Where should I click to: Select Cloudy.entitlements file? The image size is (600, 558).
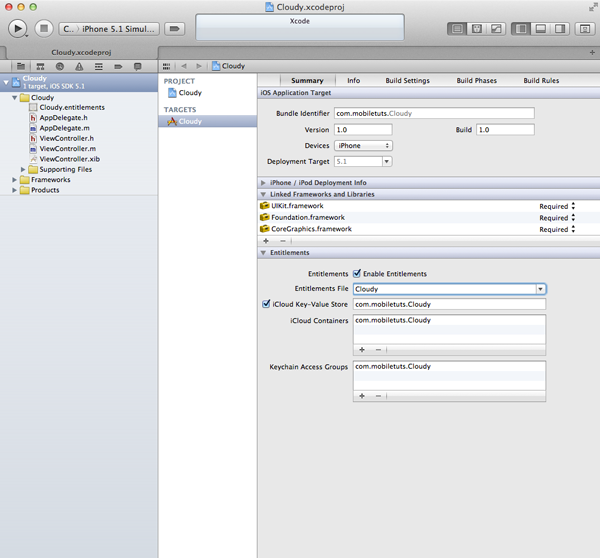tap(67, 108)
